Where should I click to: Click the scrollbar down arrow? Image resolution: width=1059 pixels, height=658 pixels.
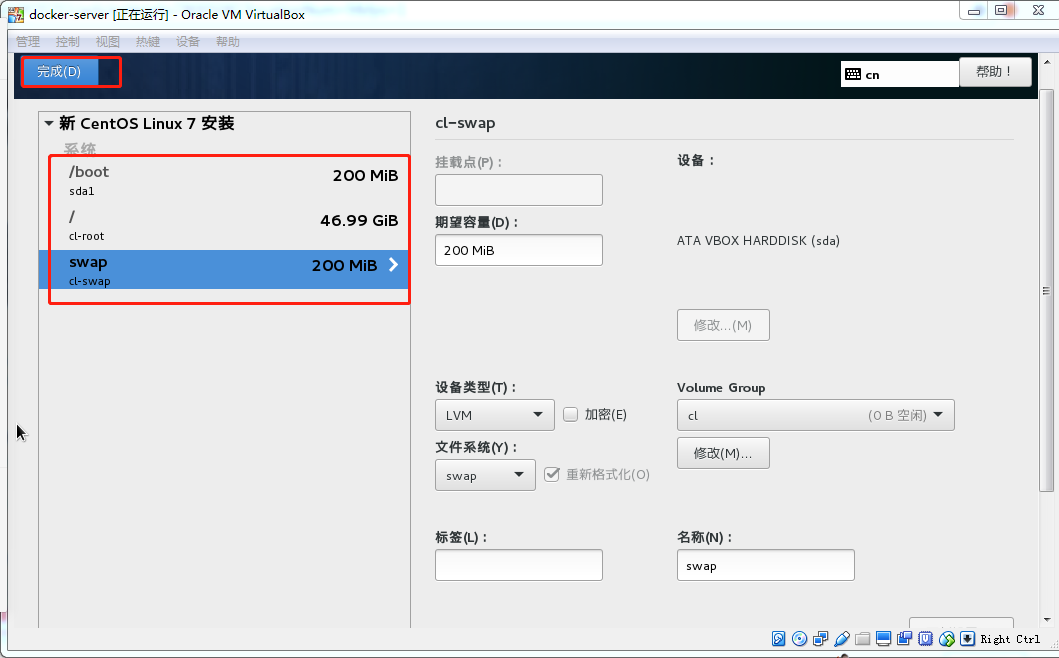tap(1047, 619)
